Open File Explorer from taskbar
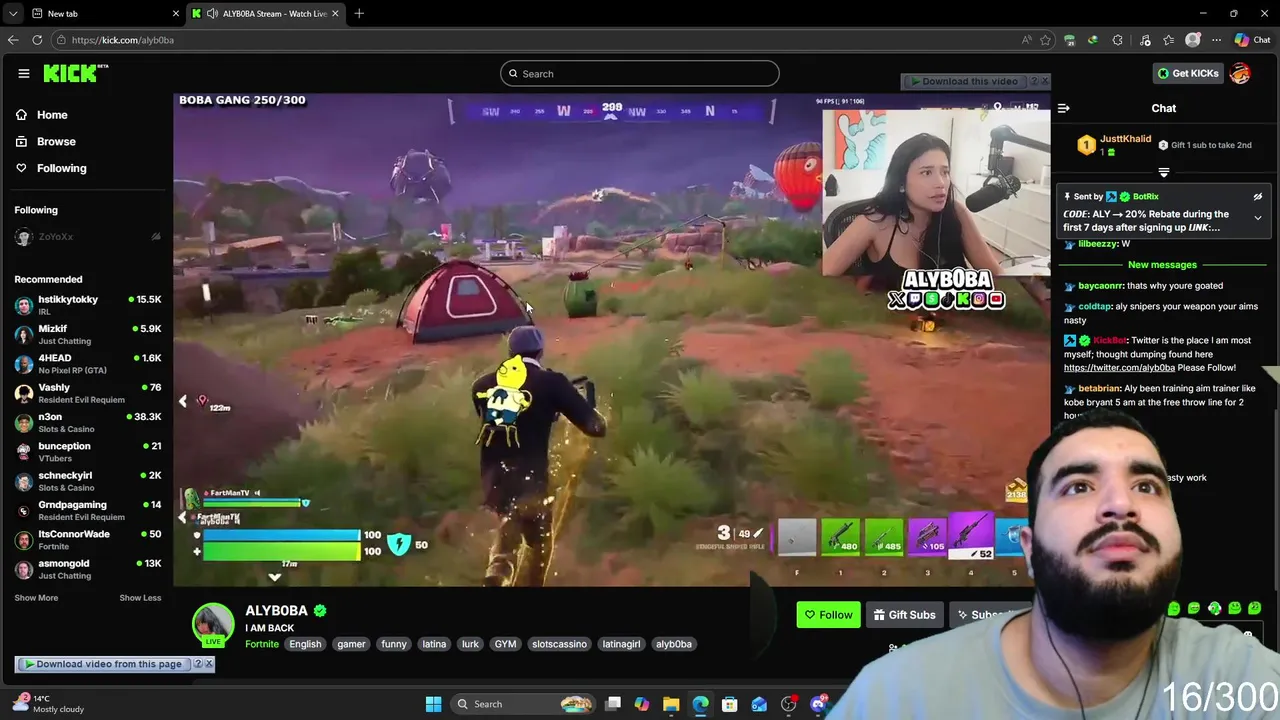This screenshot has width=1280, height=720. click(671, 704)
